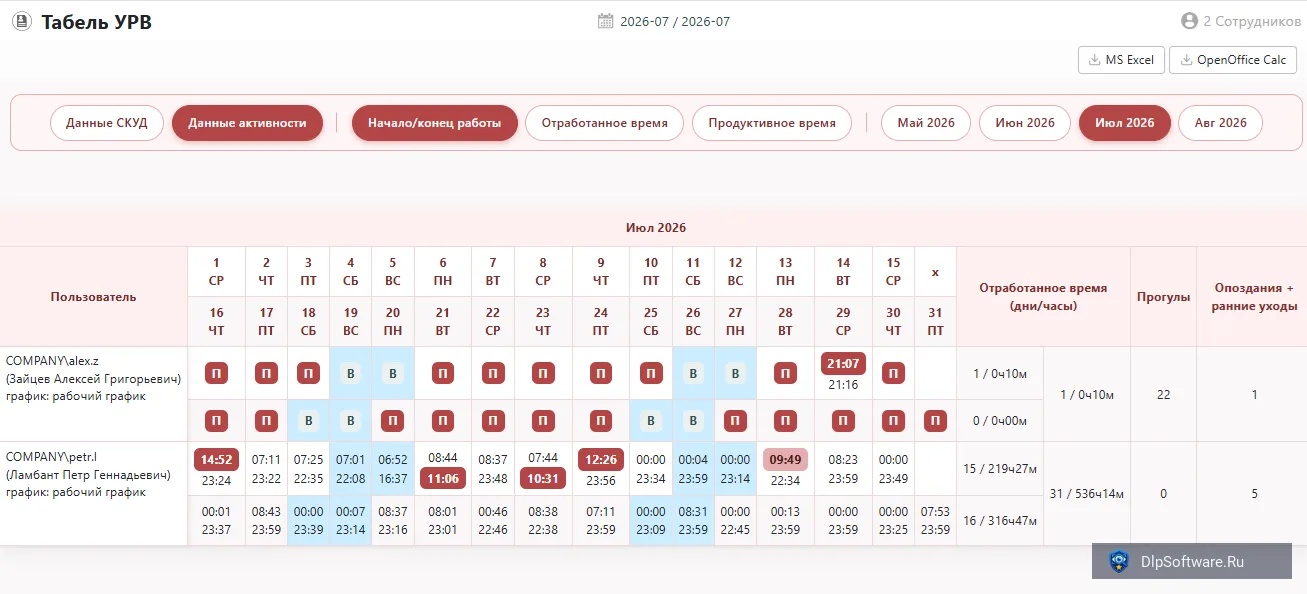This screenshot has width=1307, height=594.
Task: Export the timesheet to OpenOffice Calc
Action: [1233, 60]
